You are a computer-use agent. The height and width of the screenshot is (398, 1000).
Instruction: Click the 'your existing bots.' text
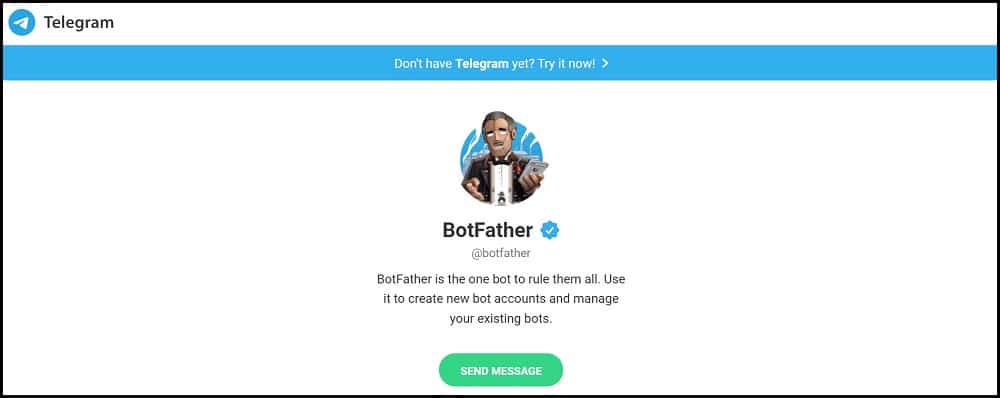501,319
